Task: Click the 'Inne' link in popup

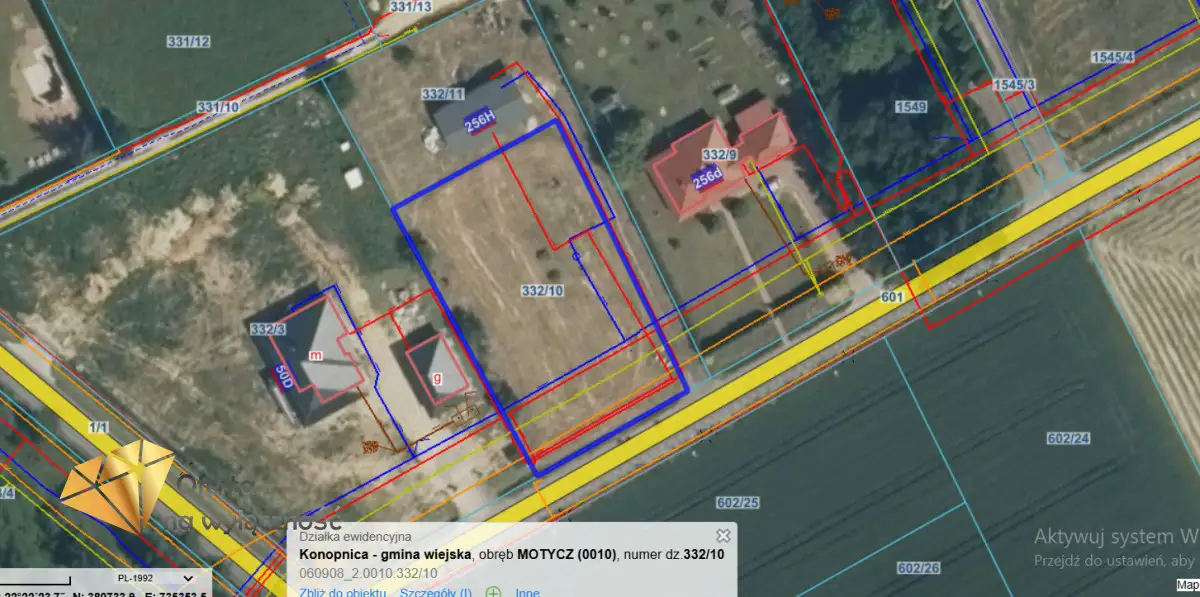Action: [x=527, y=592]
